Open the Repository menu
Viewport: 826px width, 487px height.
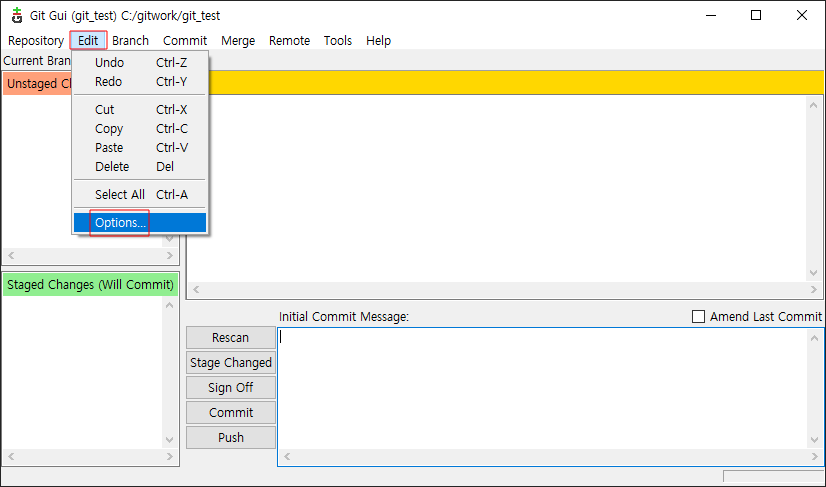[36, 41]
